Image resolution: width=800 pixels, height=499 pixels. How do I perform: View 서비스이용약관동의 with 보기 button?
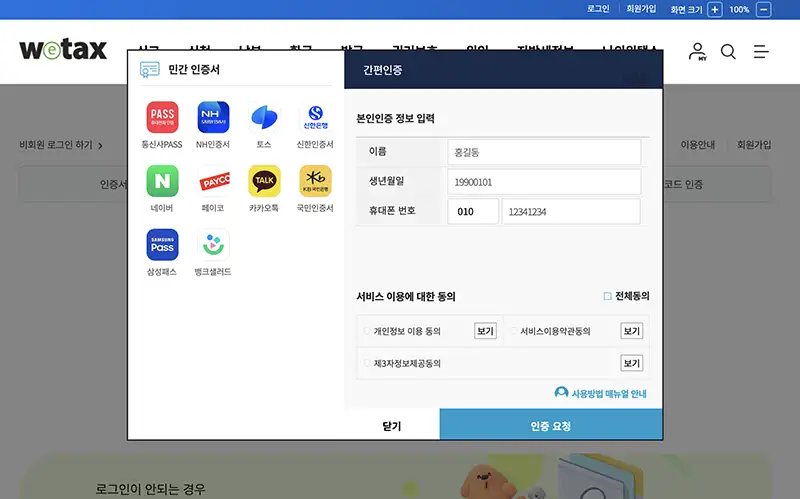click(632, 331)
